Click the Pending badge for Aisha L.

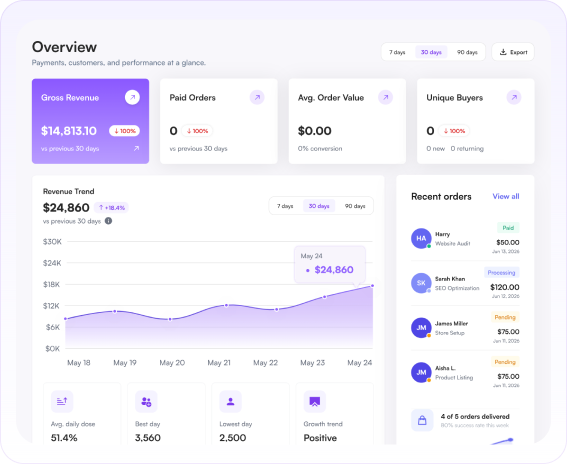(505, 362)
